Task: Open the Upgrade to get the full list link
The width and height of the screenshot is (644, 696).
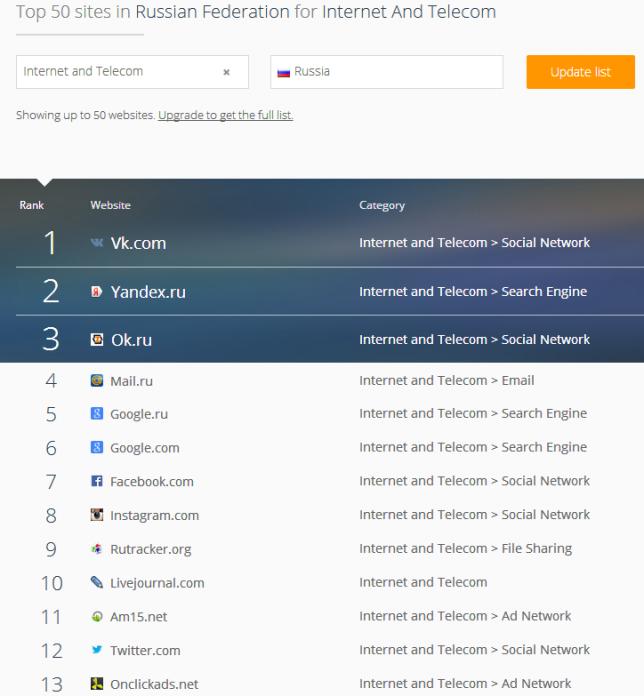Action: click(225, 115)
